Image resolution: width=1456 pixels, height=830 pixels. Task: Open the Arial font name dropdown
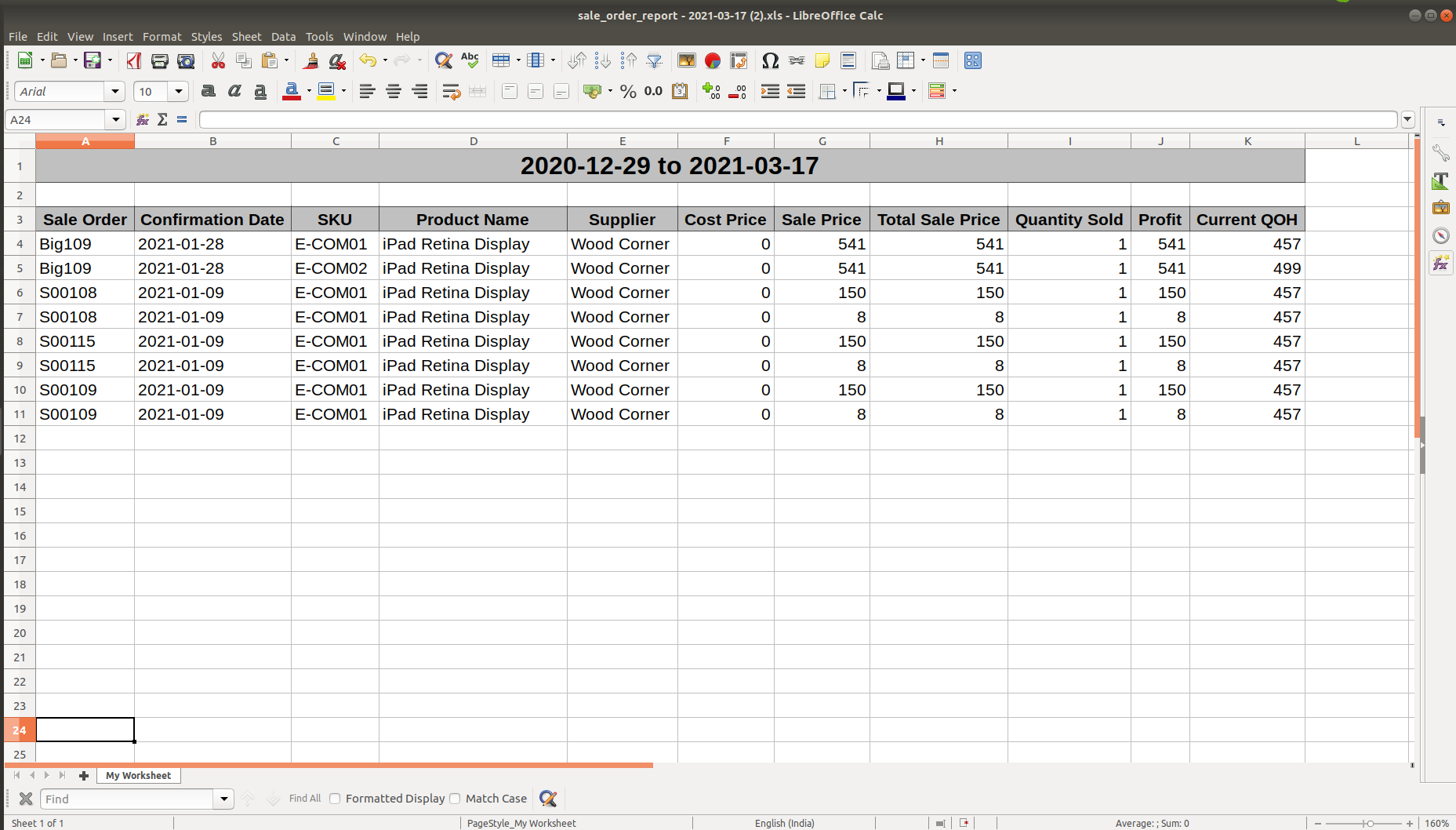[x=115, y=92]
